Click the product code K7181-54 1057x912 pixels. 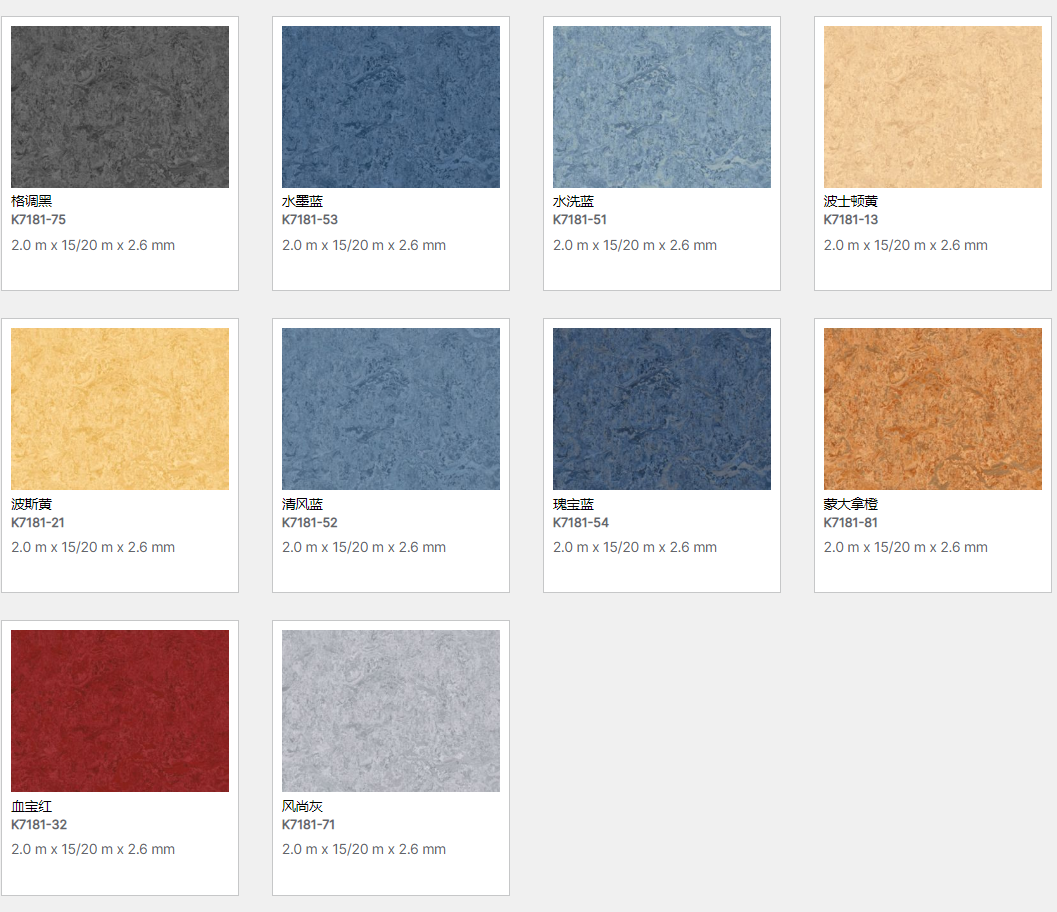pos(581,522)
